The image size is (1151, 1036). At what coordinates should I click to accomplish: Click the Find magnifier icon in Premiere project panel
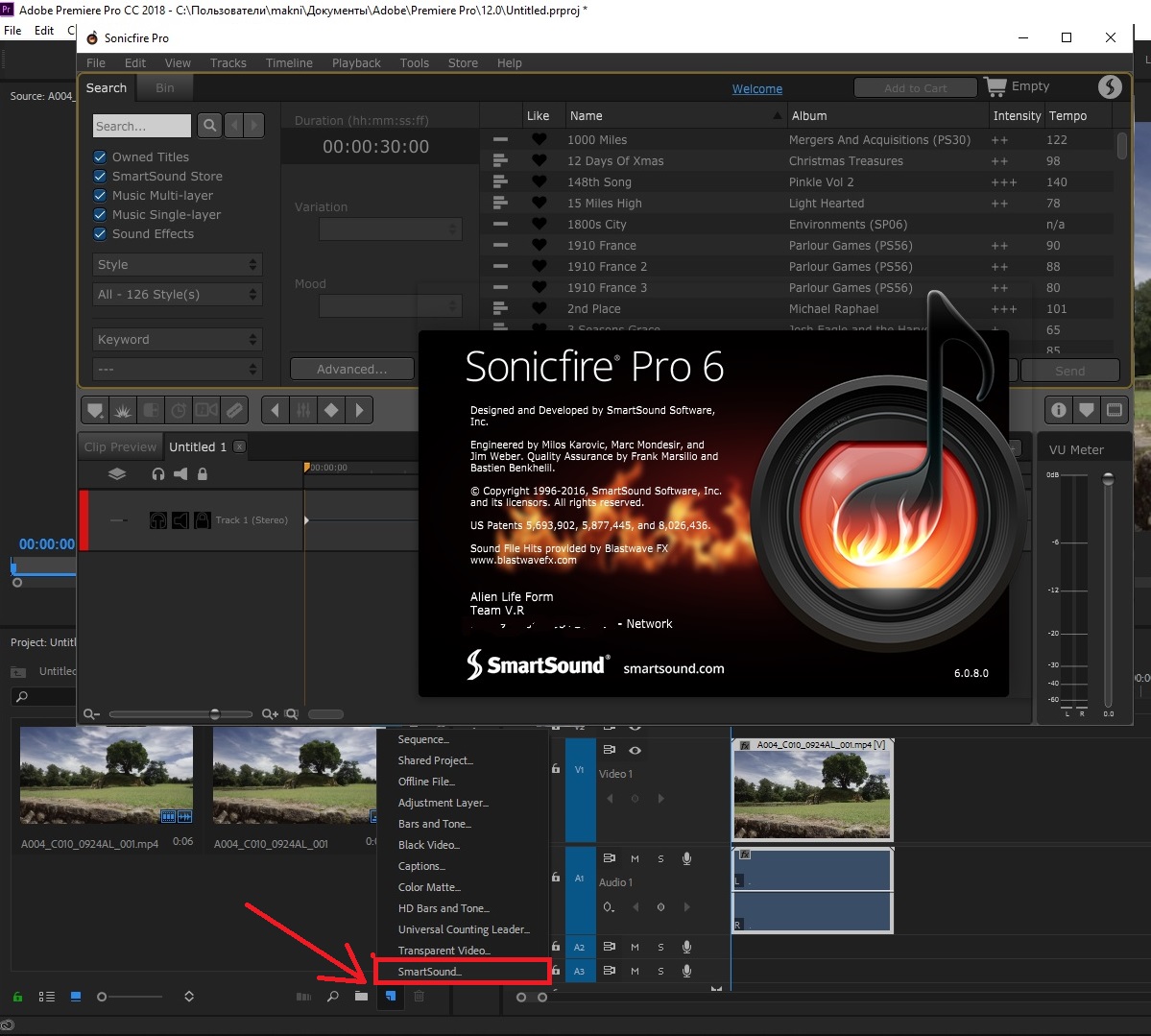coord(332,997)
